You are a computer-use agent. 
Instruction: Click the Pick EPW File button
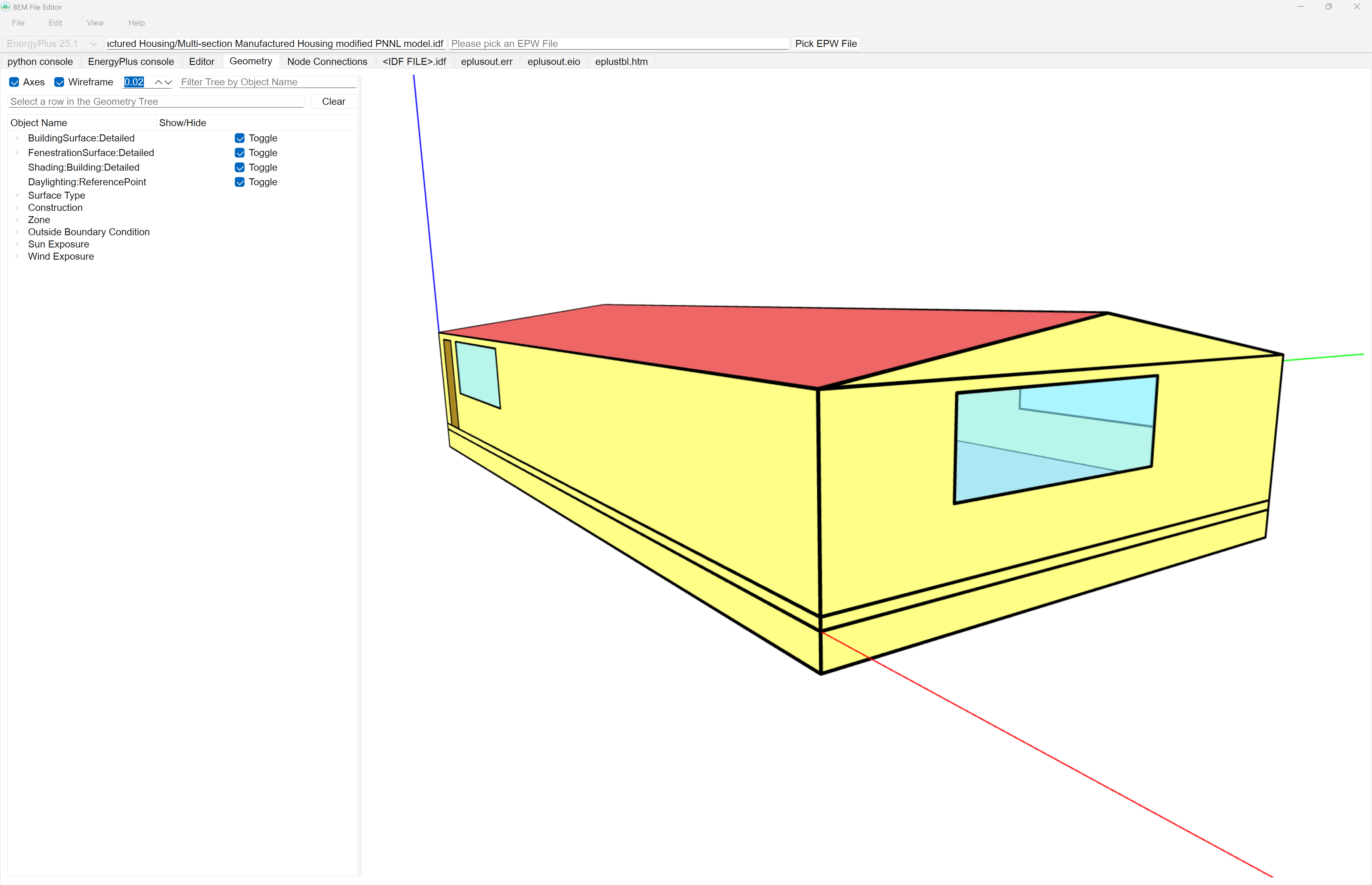click(x=826, y=44)
